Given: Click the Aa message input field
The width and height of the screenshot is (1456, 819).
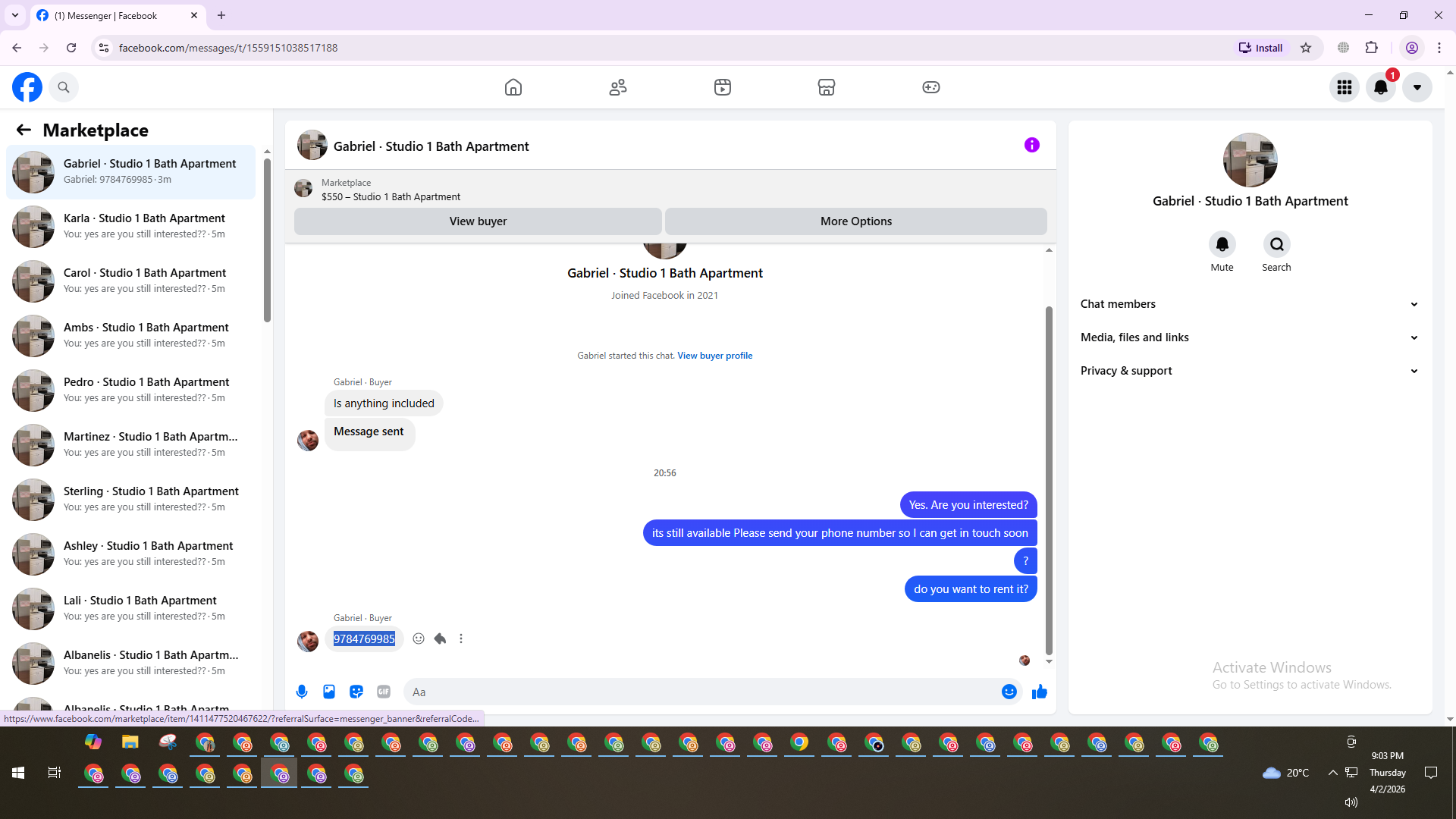Looking at the screenshot, I should [x=701, y=692].
